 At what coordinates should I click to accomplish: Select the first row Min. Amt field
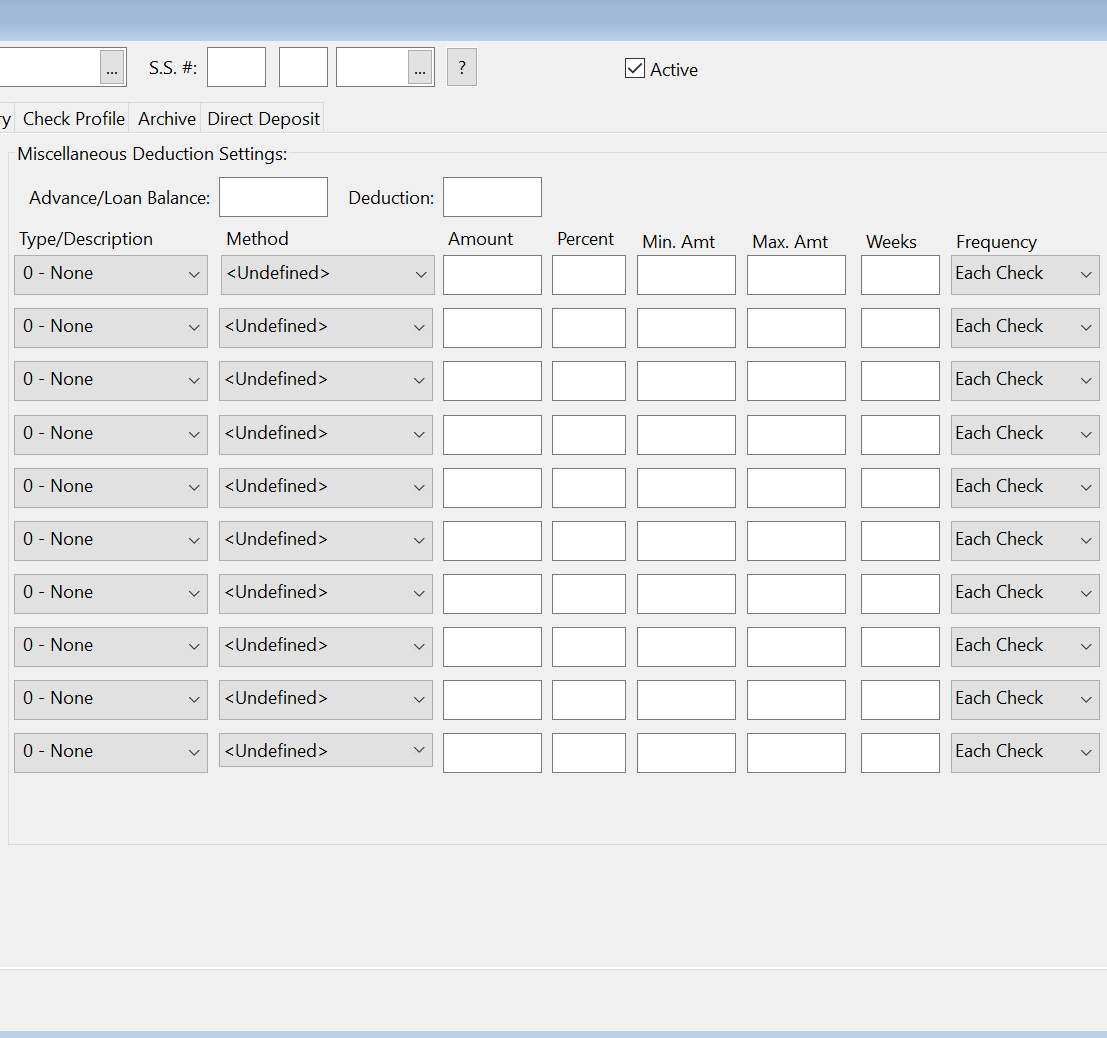686,275
